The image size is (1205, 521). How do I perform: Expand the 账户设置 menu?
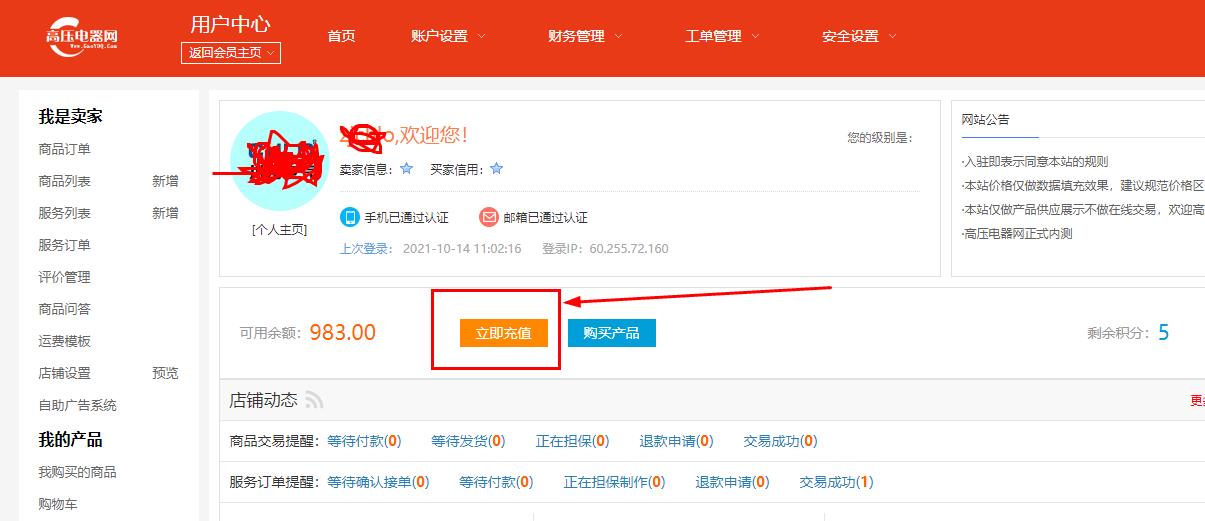(448, 36)
